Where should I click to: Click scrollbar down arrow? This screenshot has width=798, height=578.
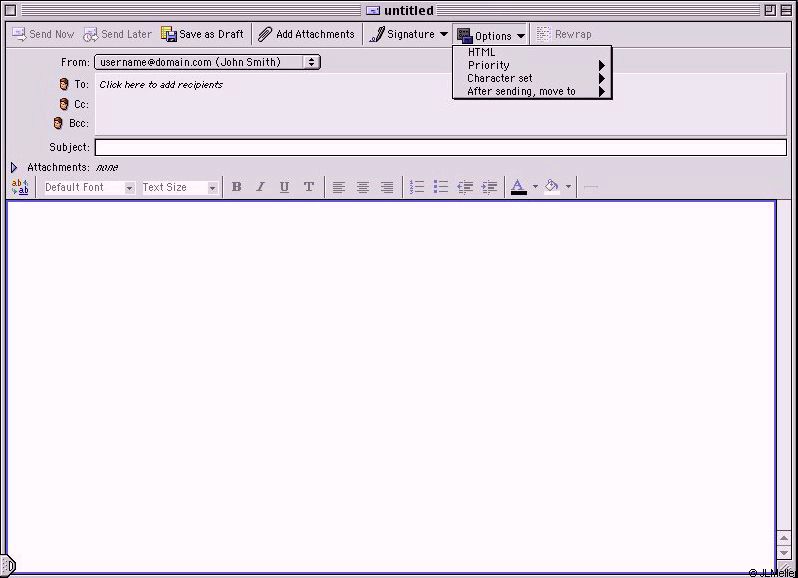click(784, 552)
